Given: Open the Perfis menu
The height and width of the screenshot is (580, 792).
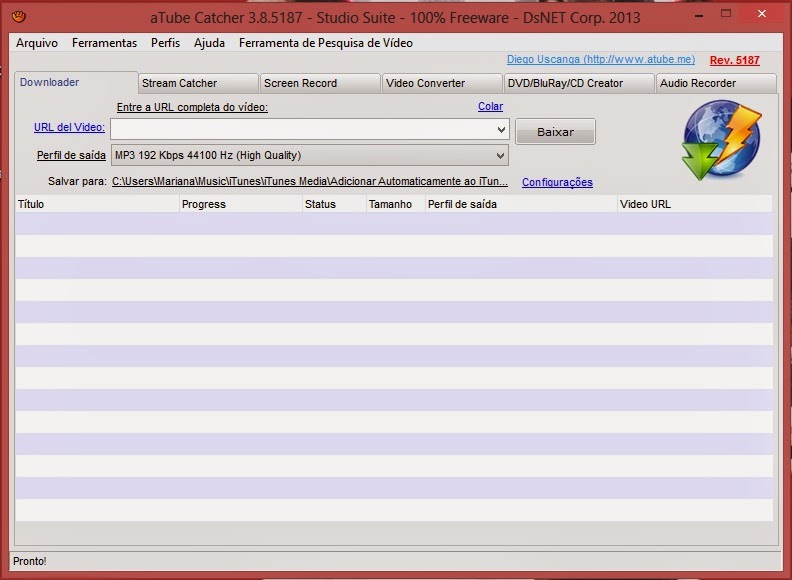Looking at the screenshot, I should [165, 43].
